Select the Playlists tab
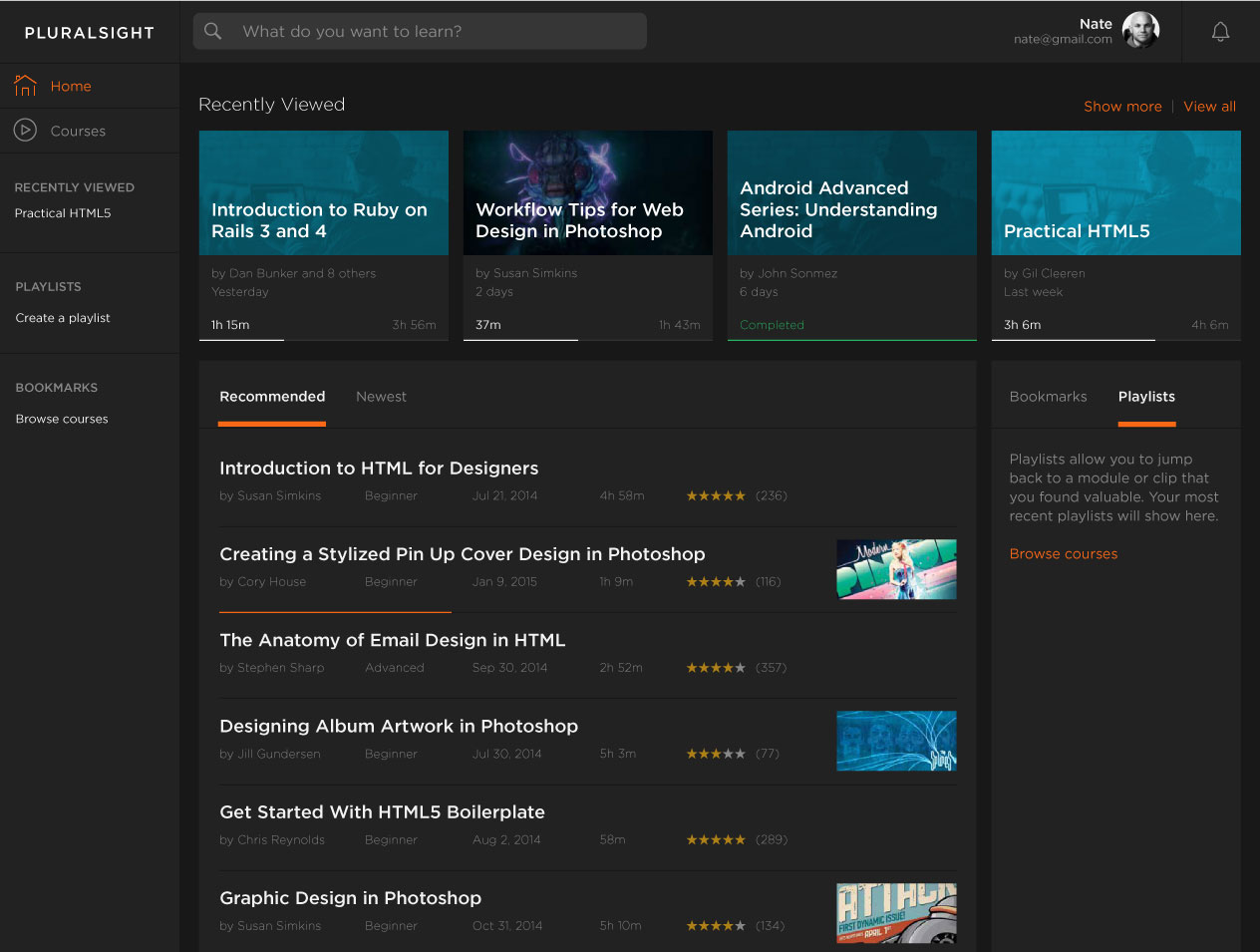1260x952 pixels. 1146,397
